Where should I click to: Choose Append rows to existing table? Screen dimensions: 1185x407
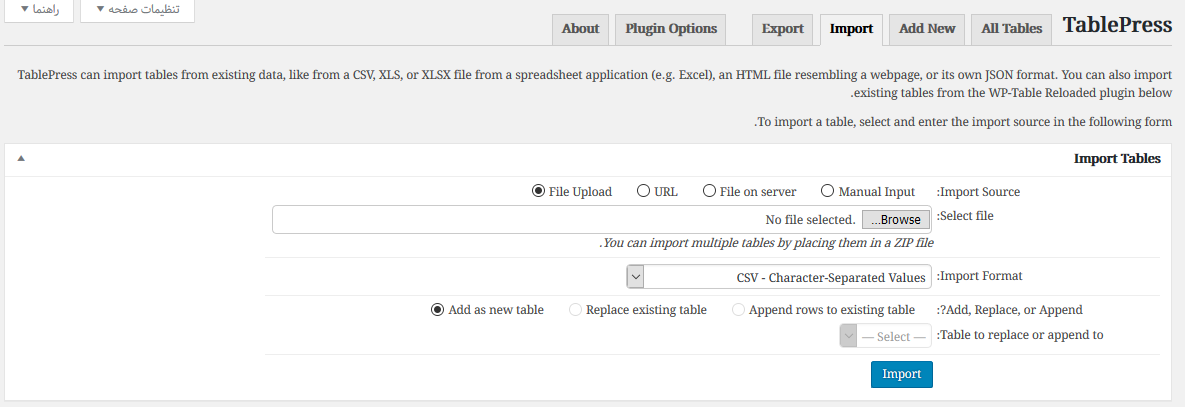(x=739, y=310)
